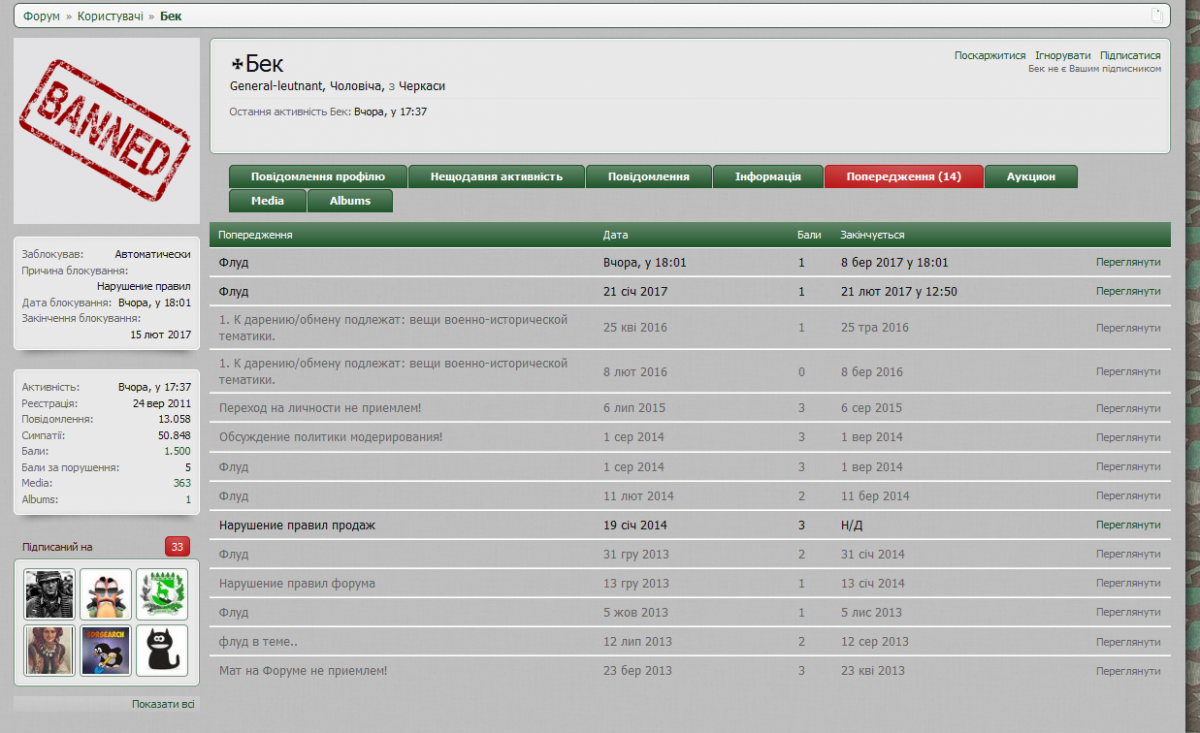The width and height of the screenshot is (1200, 733).
Task: Select the woman portrait avatar
Action: [49, 650]
